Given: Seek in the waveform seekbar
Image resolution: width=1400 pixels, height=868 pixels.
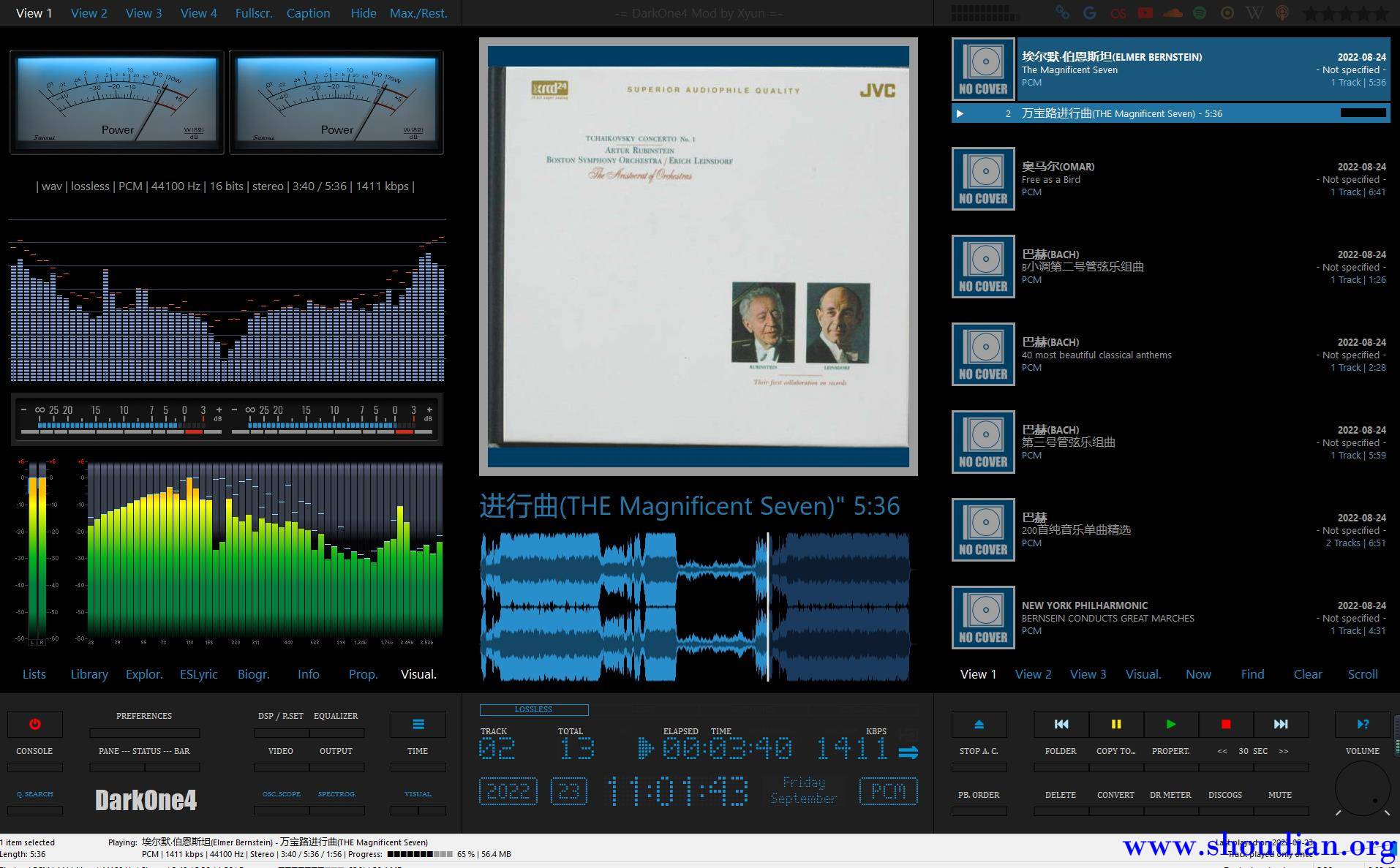Looking at the screenshot, I should point(695,607).
